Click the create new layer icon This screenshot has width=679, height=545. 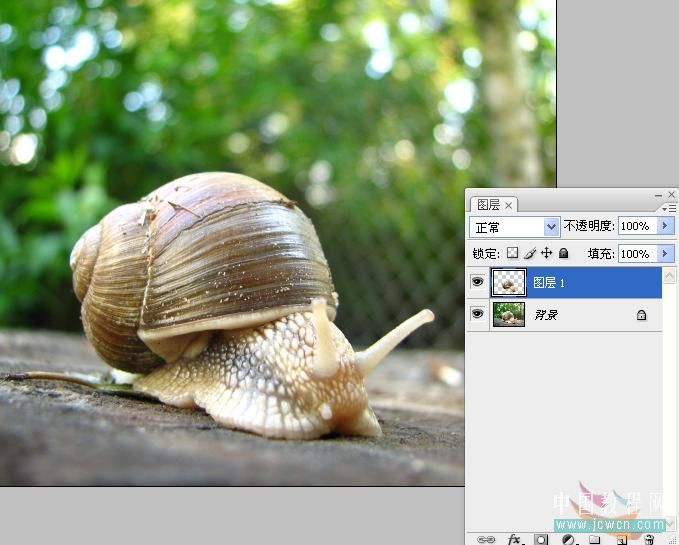click(621, 539)
